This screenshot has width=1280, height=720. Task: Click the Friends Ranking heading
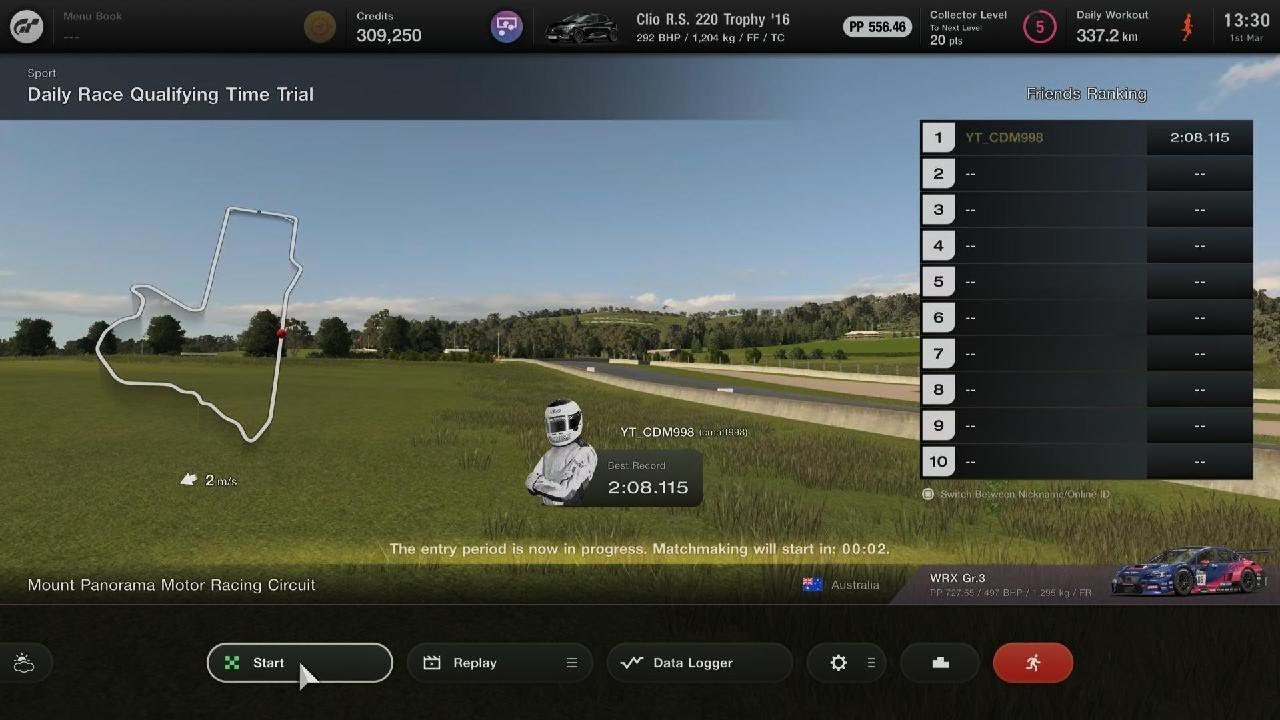coord(1087,94)
